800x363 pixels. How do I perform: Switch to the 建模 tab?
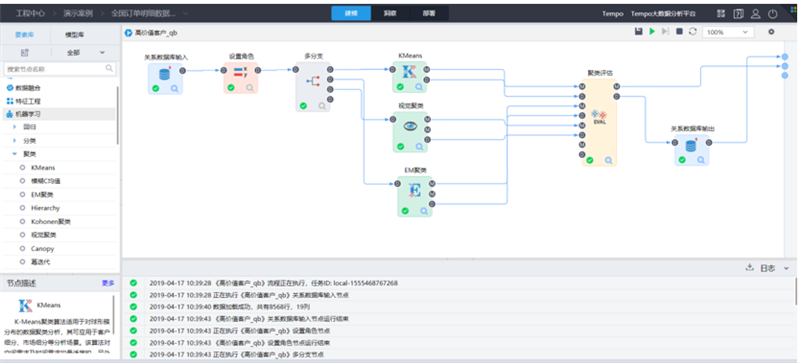[351, 14]
